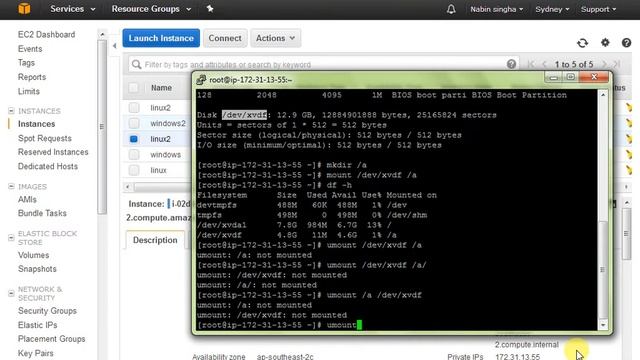
Task: Click the instance table scroll-left arrow
Action: (128, 187)
